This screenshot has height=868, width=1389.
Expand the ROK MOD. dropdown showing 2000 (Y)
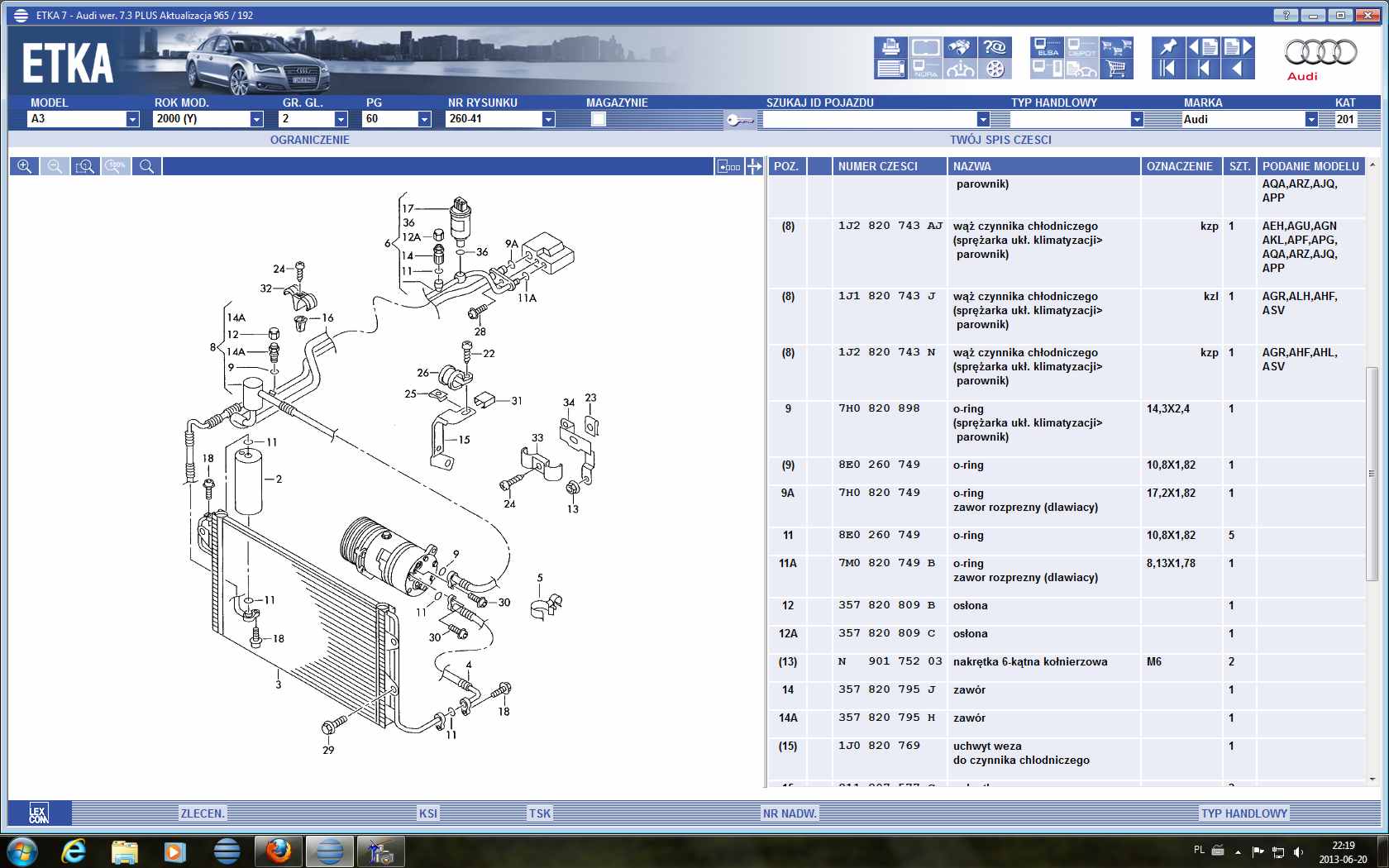click(256, 119)
